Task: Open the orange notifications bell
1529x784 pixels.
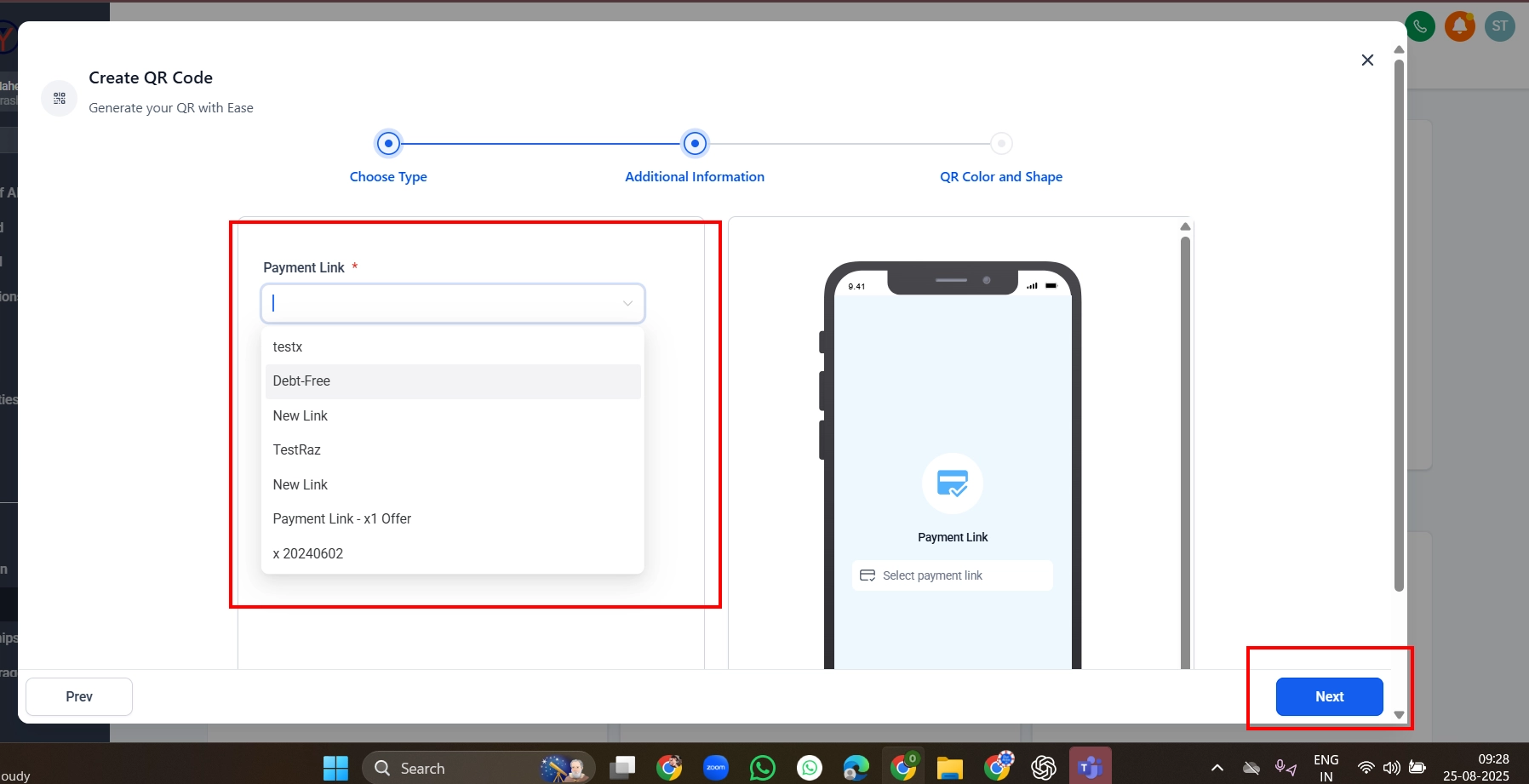Action: [1459, 26]
